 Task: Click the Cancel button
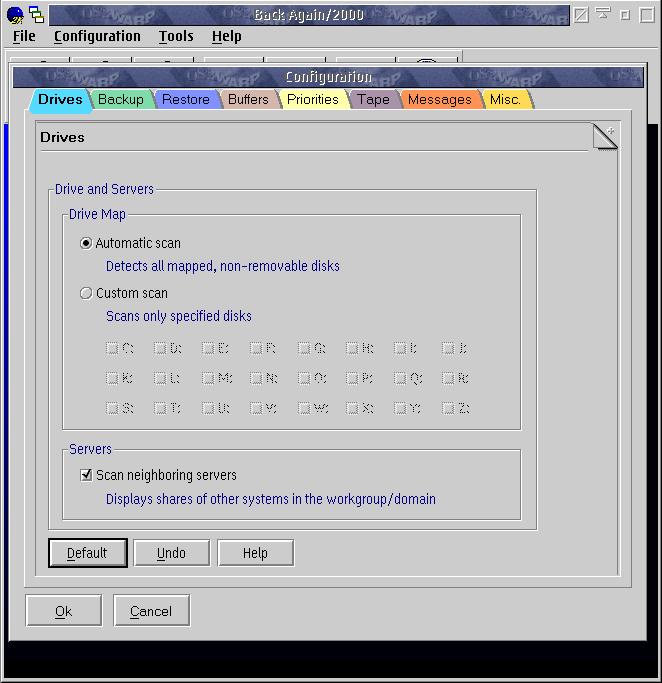152,611
